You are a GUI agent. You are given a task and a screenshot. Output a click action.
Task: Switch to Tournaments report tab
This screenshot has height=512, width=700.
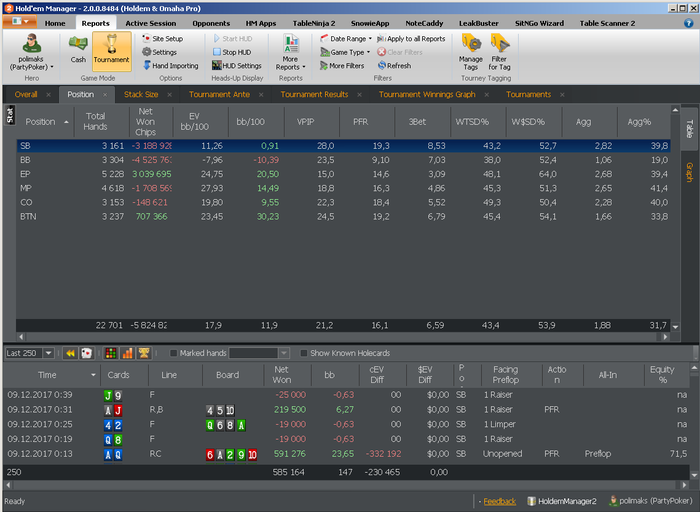(529, 95)
